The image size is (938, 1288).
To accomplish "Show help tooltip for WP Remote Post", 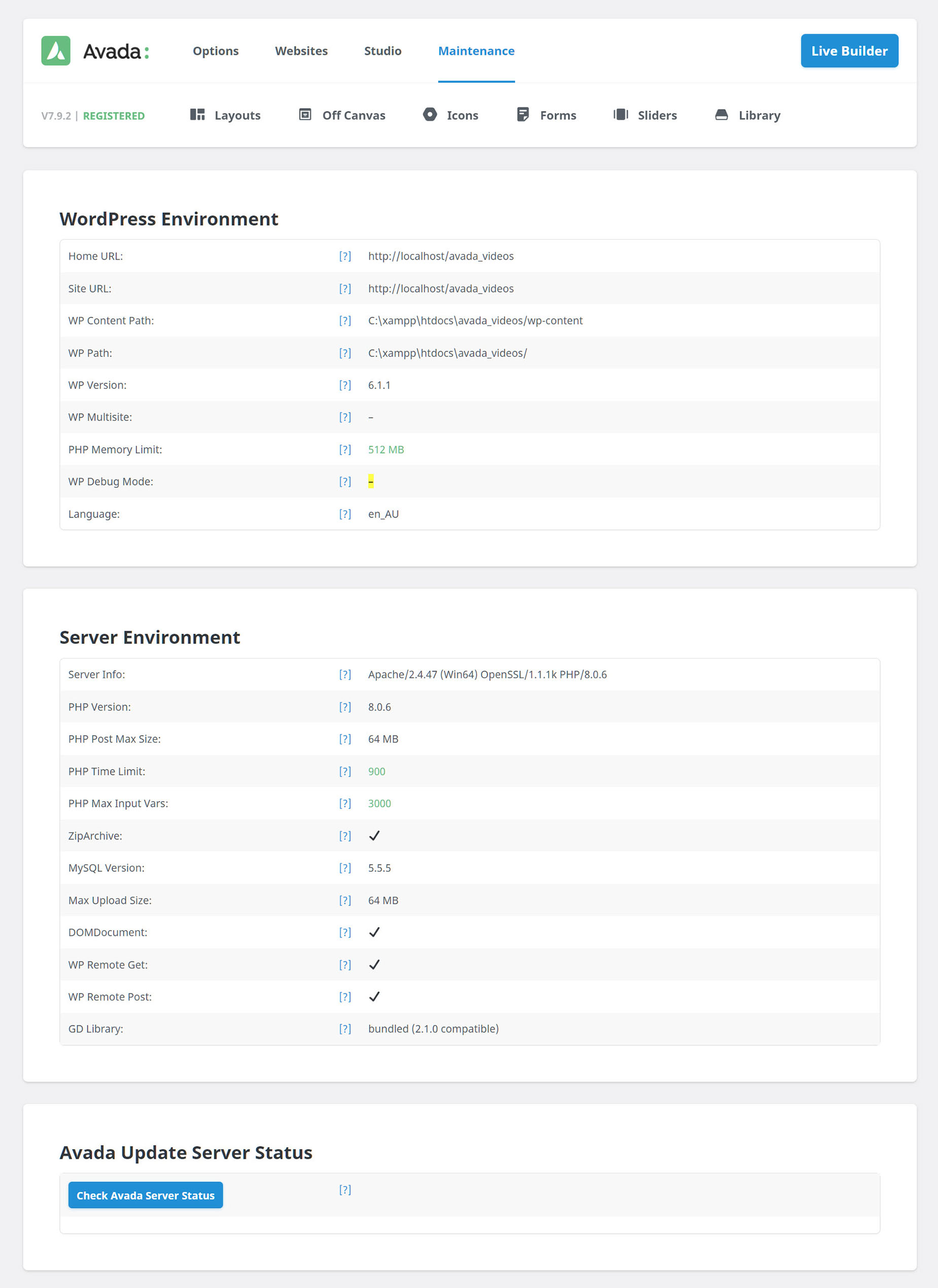I will point(345,997).
